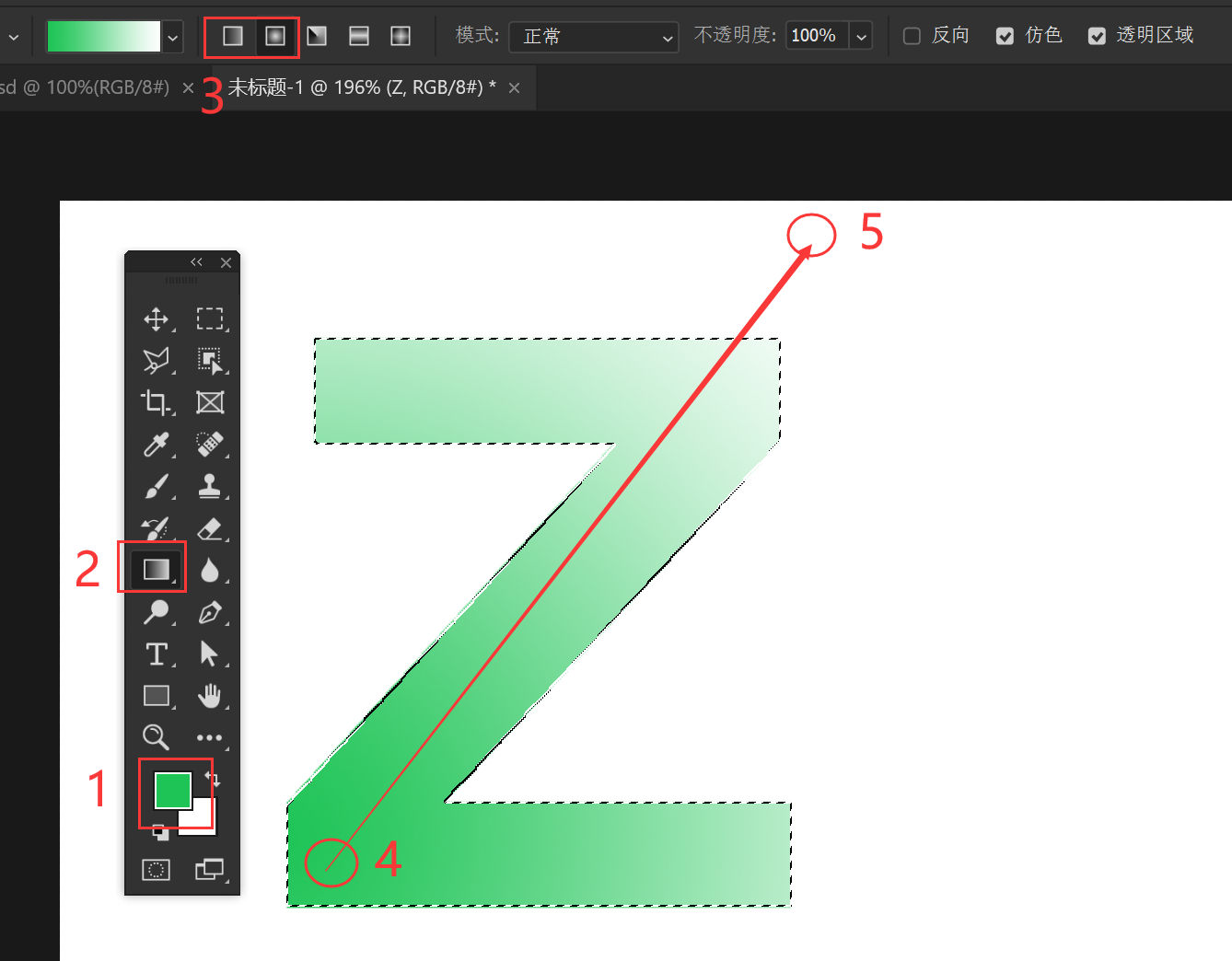
Task: Select the Zoom tool
Action: (x=157, y=737)
